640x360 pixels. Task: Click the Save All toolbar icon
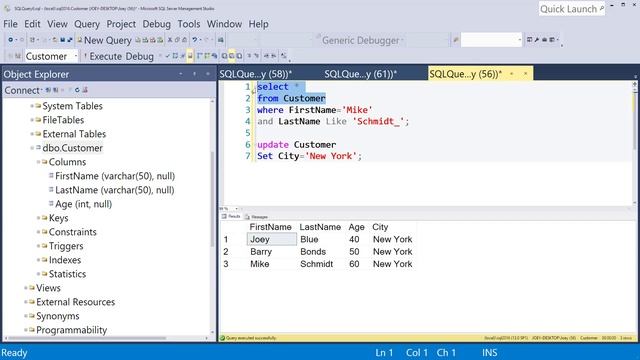point(70,40)
